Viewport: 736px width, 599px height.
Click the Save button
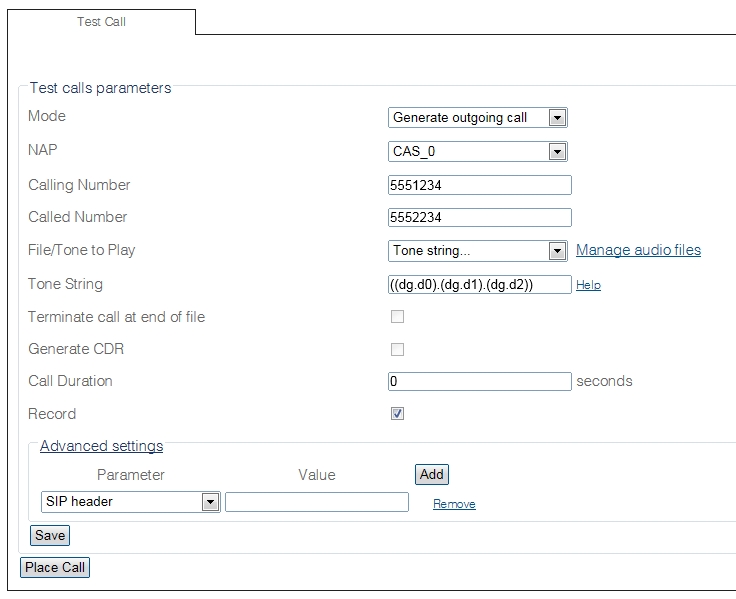(x=50, y=535)
